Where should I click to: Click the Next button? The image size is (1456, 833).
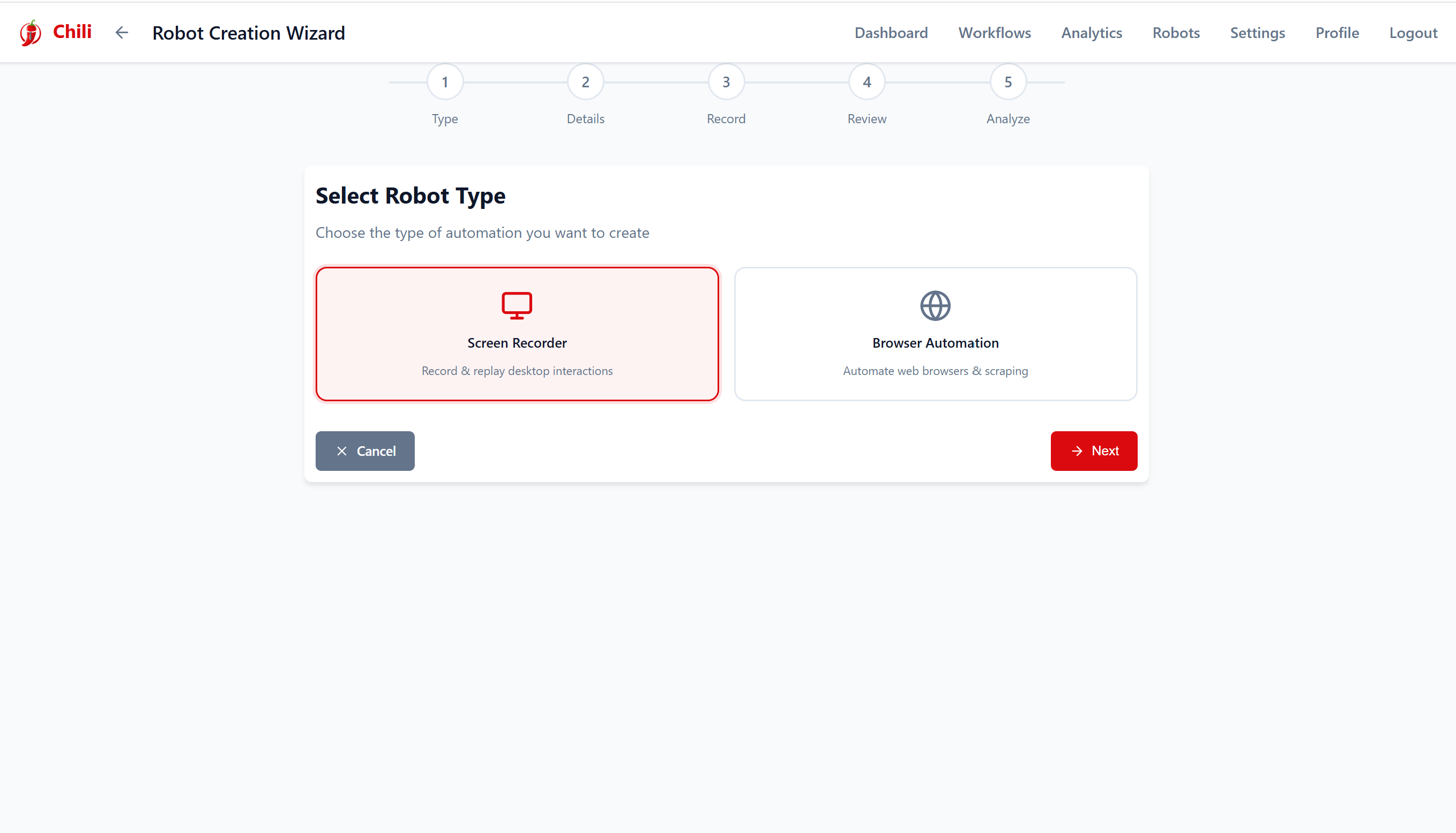tap(1094, 451)
